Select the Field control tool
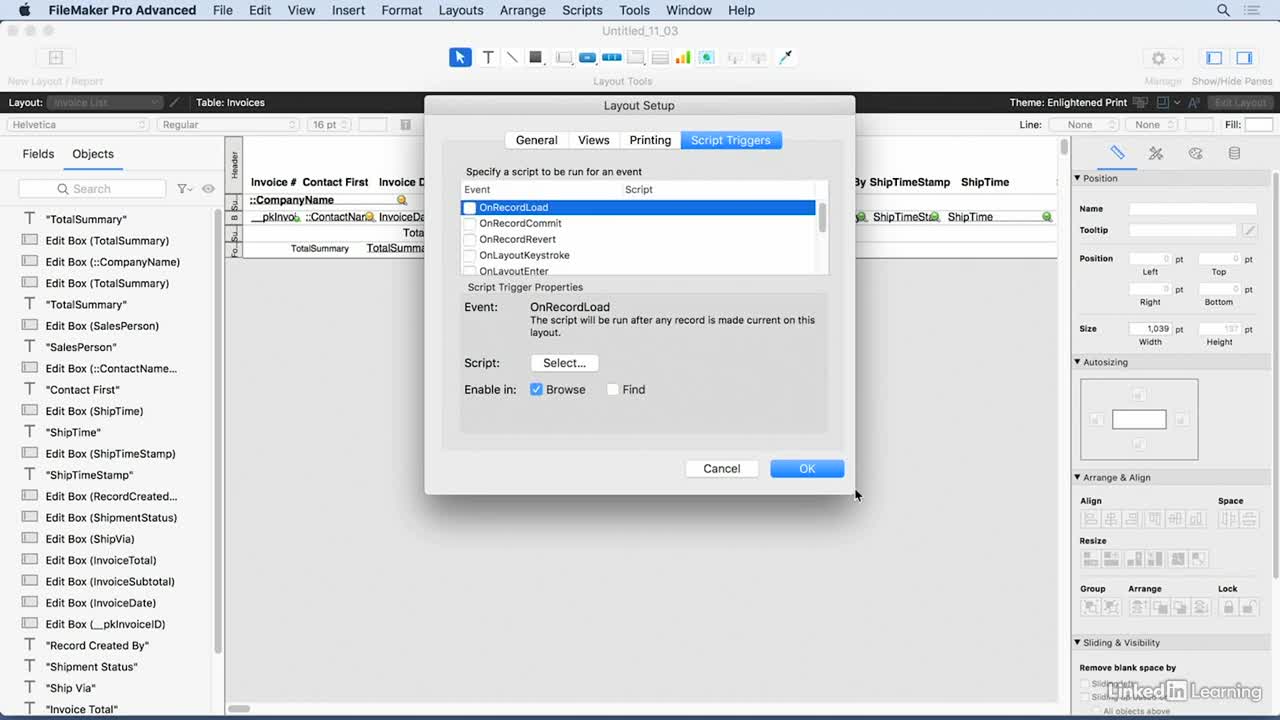Image resolution: width=1280 pixels, height=720 pixels. coord(564,57)
